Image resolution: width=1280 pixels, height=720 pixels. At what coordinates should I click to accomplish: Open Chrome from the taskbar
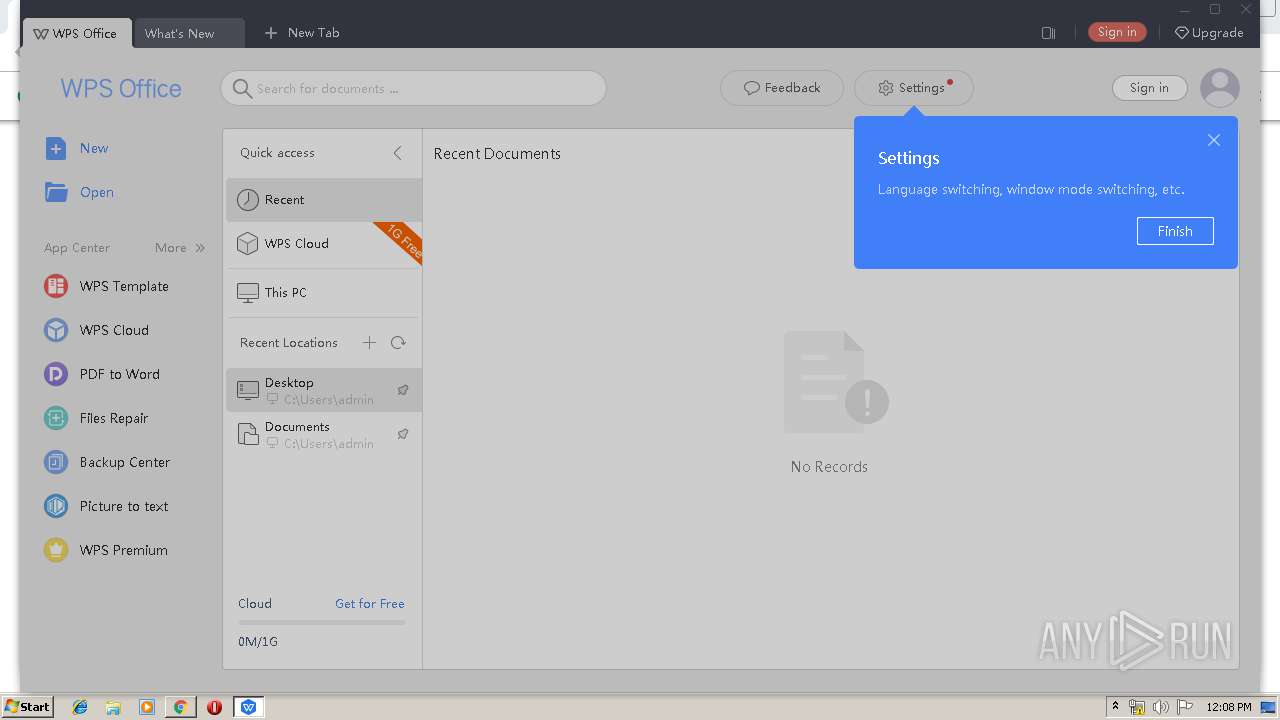[x=180, y=707]
